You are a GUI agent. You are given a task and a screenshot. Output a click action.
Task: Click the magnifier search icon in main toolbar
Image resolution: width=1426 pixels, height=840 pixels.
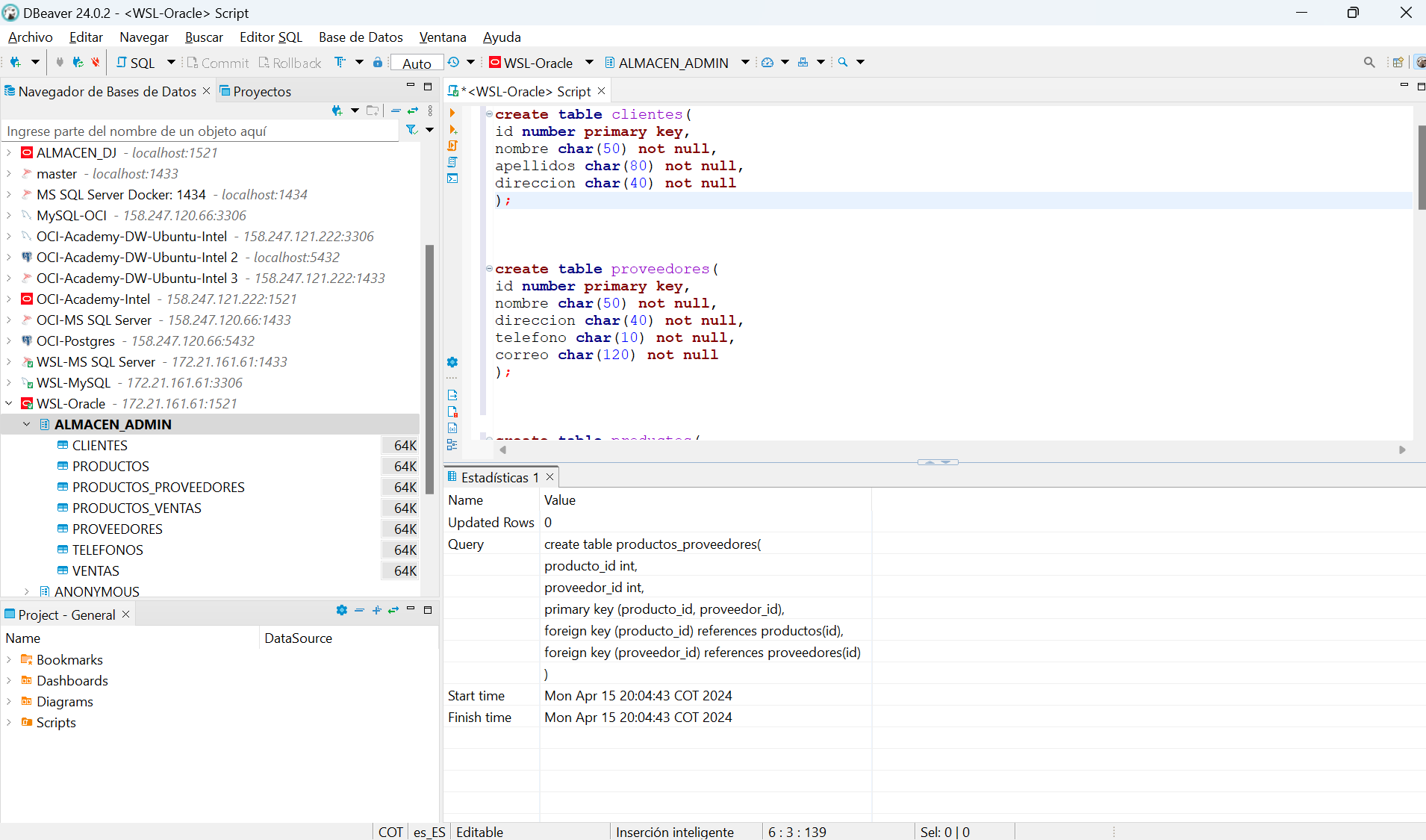click(x=843, y=63)
